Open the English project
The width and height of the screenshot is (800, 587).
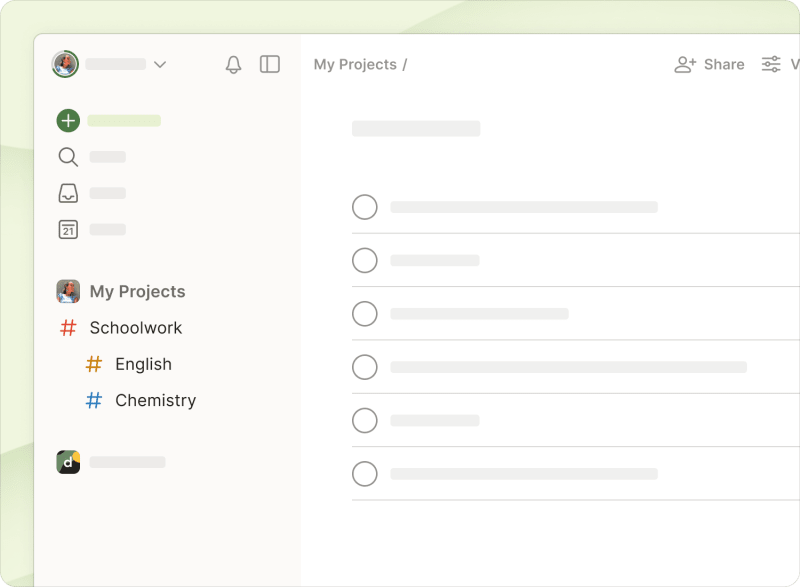(x=143, y=364)
